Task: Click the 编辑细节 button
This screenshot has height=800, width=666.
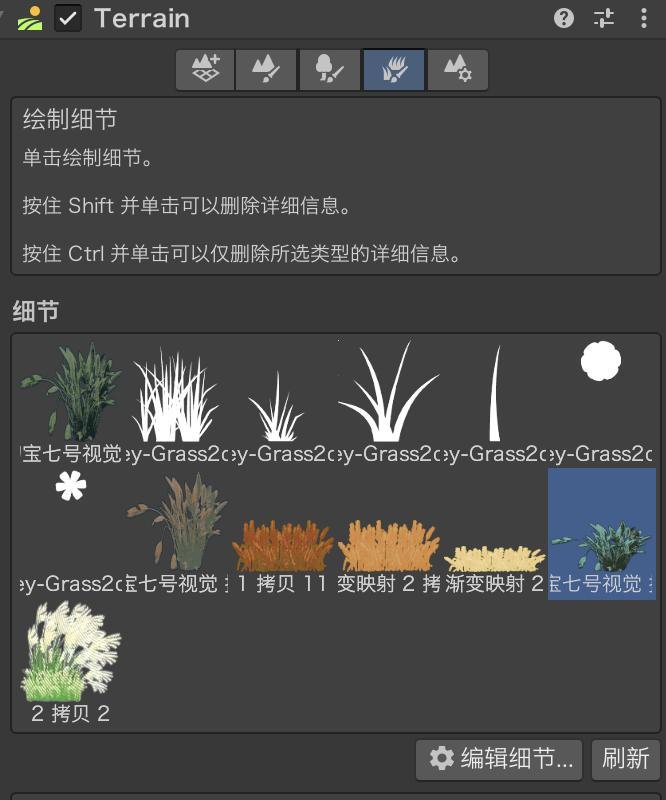Action: pos(499,759)
